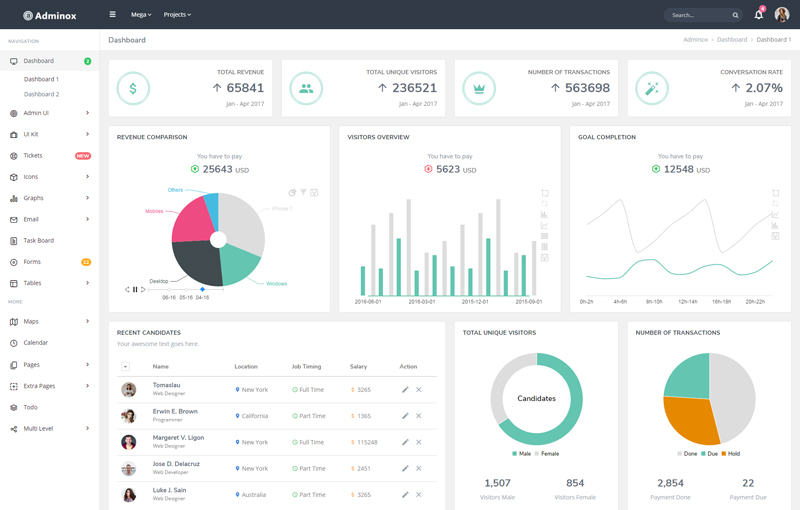
Task: Pause the revenue chart timeline playback
Action: pyautogui.click(x=135, y=290)
